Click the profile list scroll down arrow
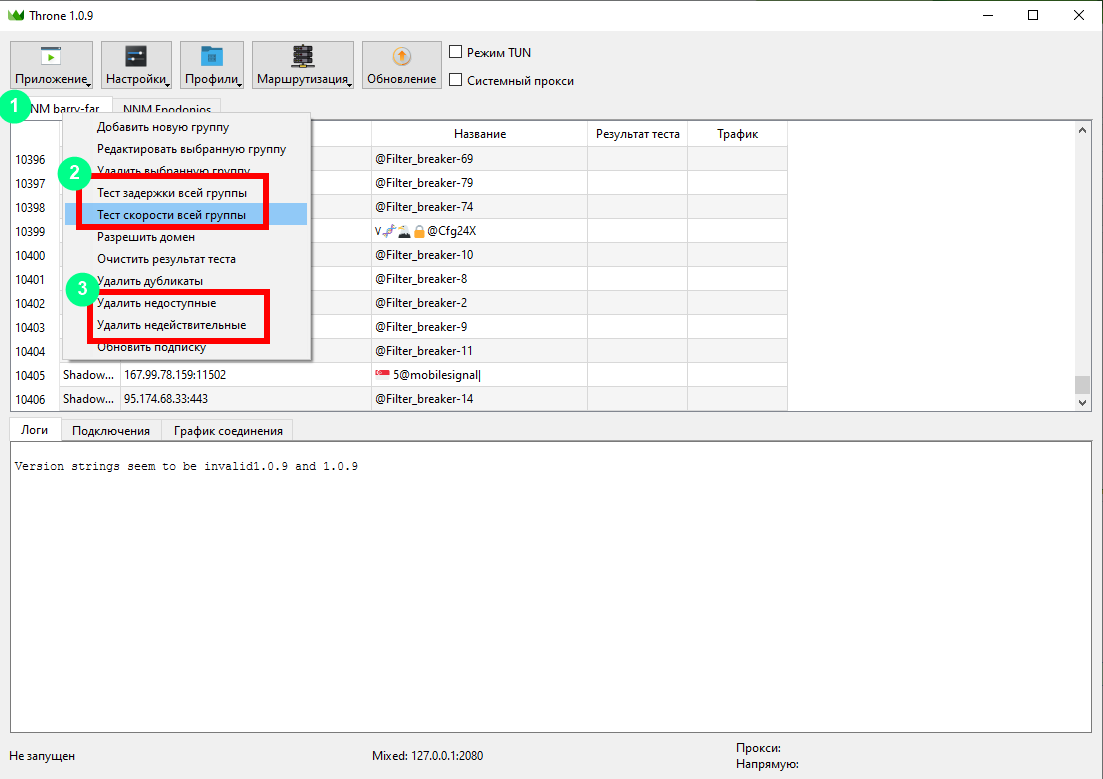The height and width of the screenshot is (779, 1103). [1083, 403]
